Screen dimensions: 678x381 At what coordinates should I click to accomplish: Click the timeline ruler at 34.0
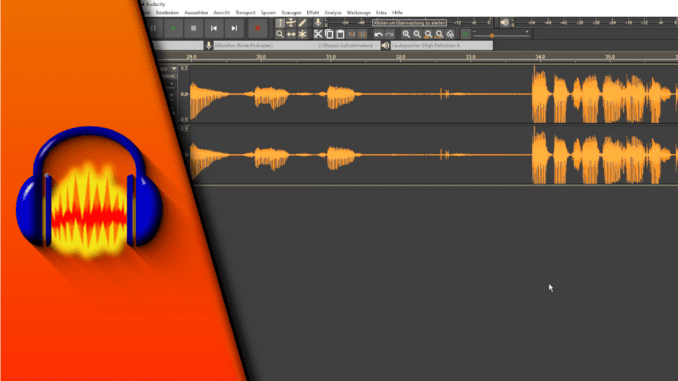pos(540,57)
